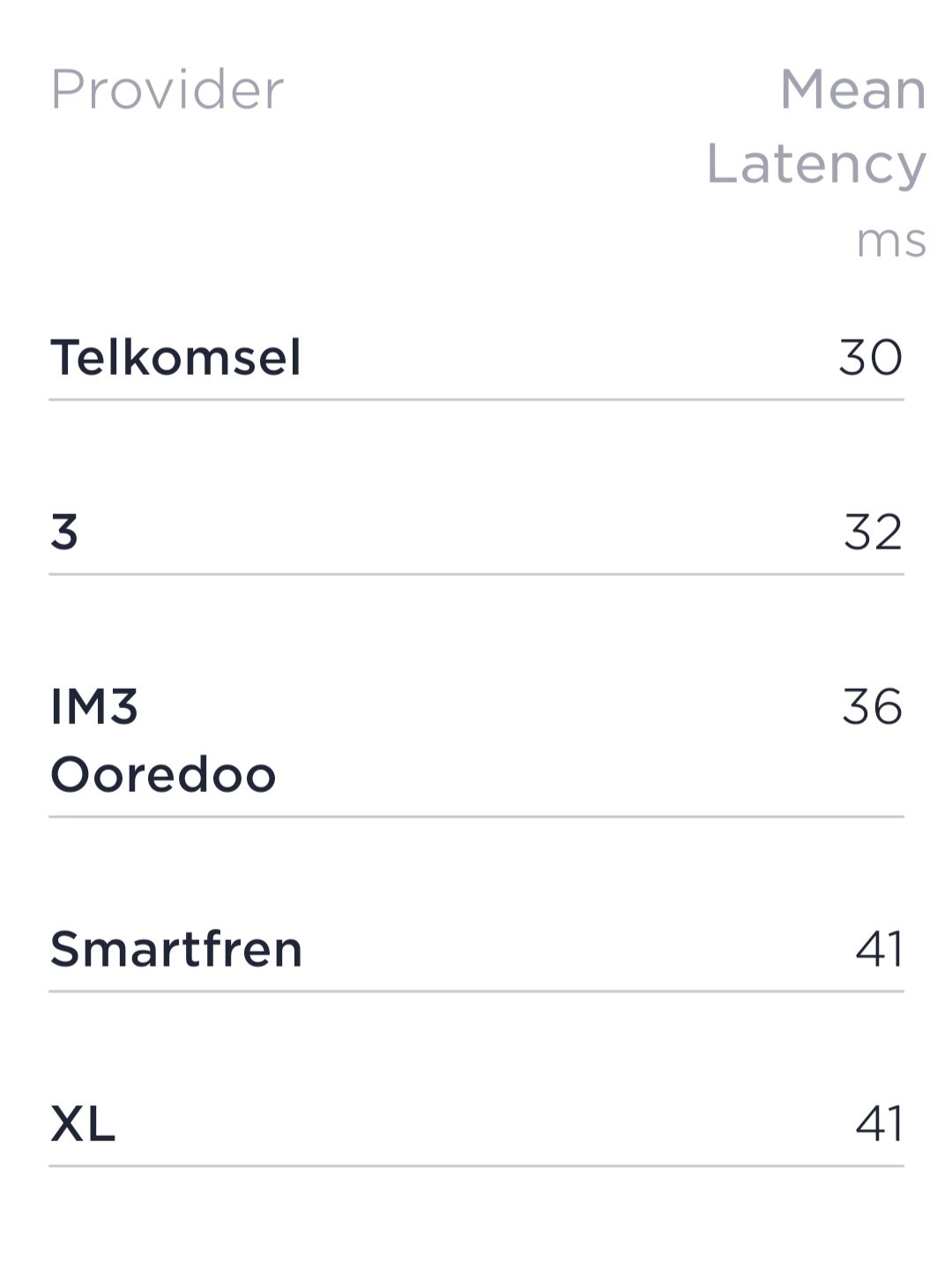Open the 3 provider row
Image resolution: width=952 pixels, height=1269 pixels.
coord(476,533)
